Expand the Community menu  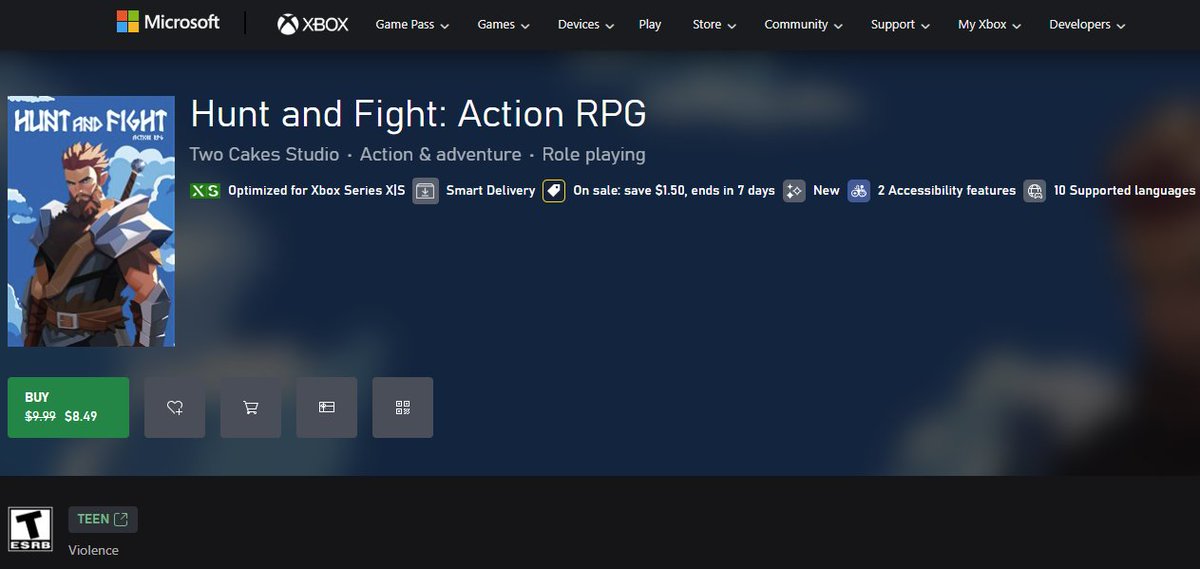pyautogui.click(x=803, y=24)
